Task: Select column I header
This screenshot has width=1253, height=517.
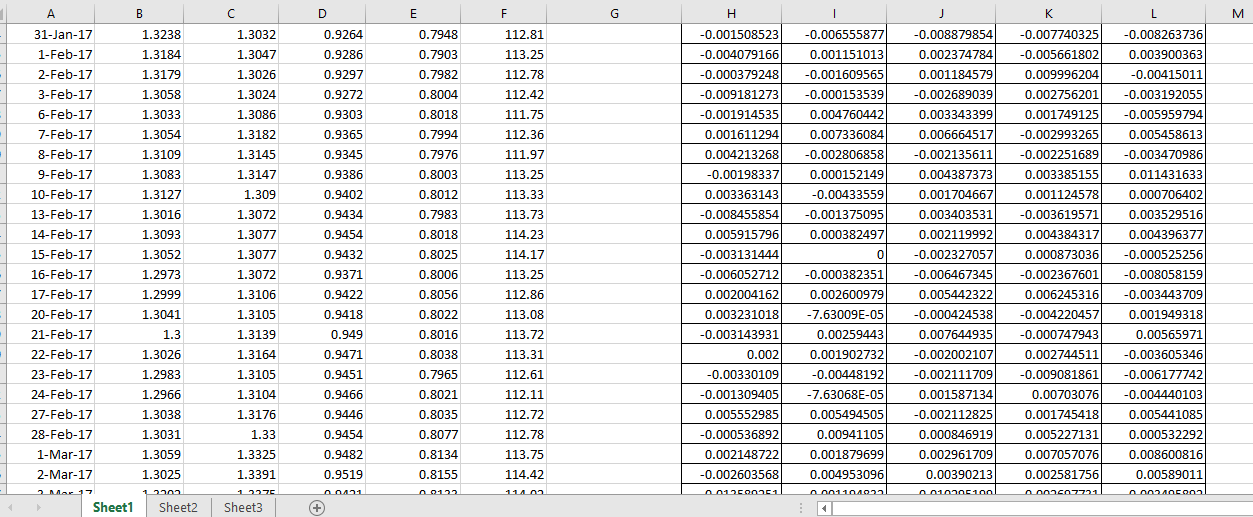Action: coord(834,12)
